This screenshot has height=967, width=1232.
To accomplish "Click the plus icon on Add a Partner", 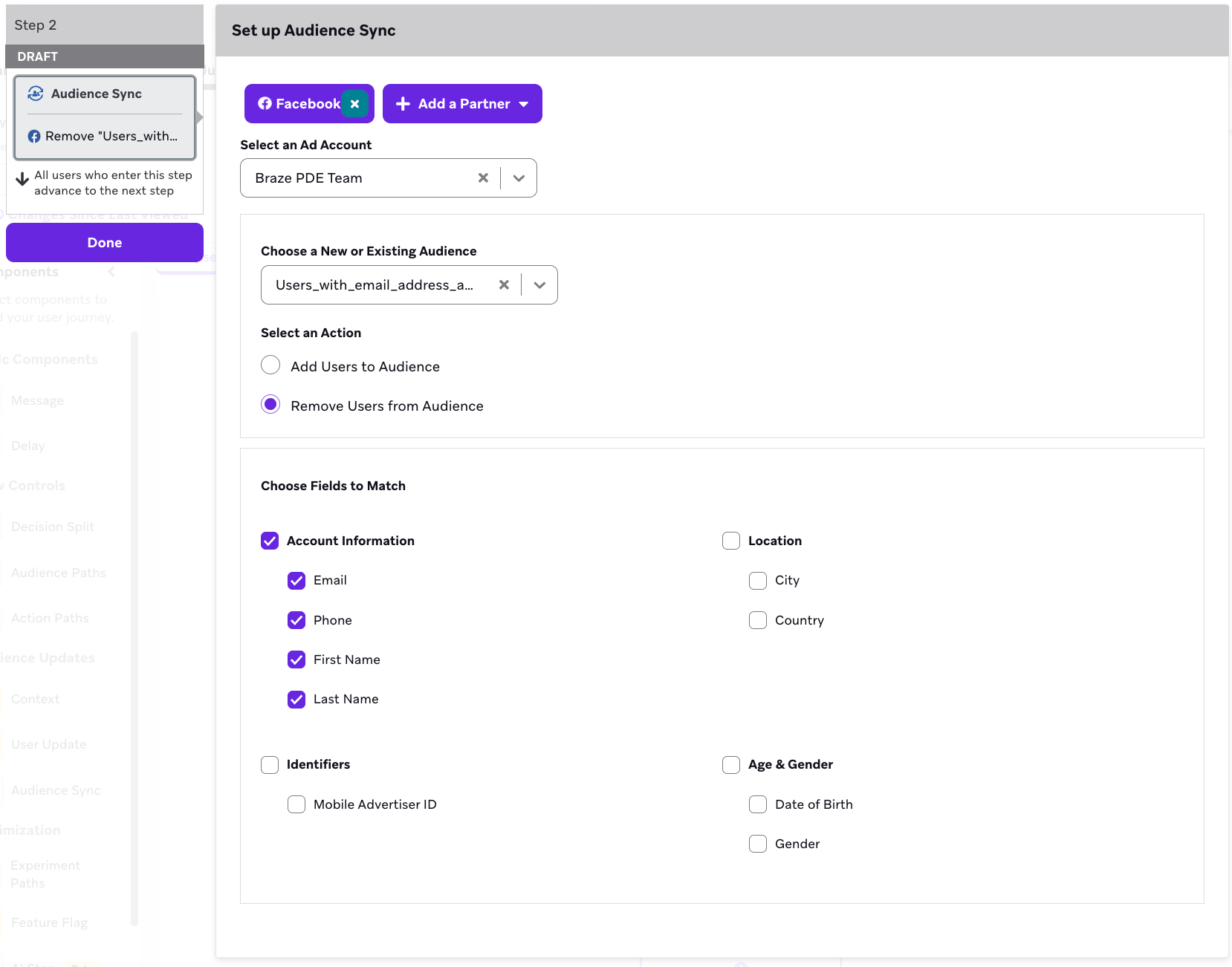I will [x=403, y=104].
